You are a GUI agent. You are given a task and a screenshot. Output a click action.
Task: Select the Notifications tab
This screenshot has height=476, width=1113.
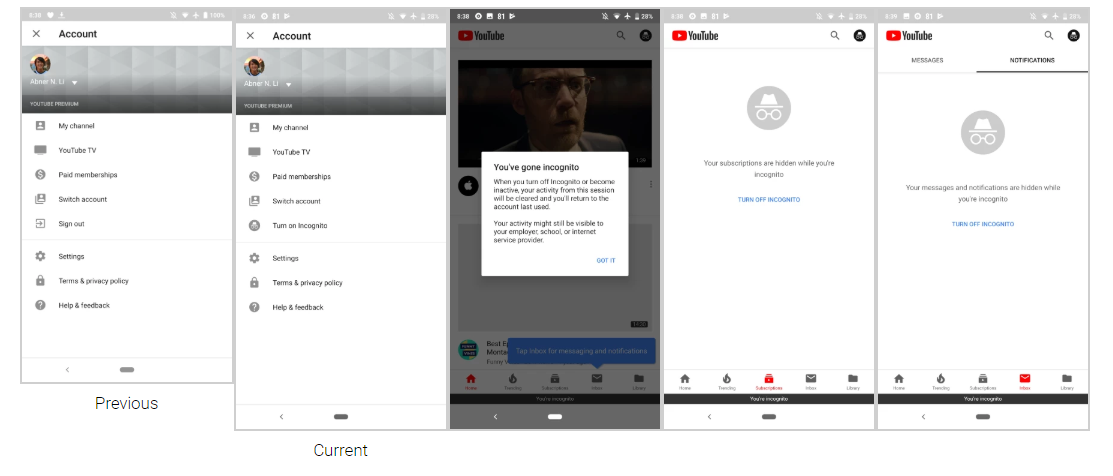click(x=1032, y=60)
